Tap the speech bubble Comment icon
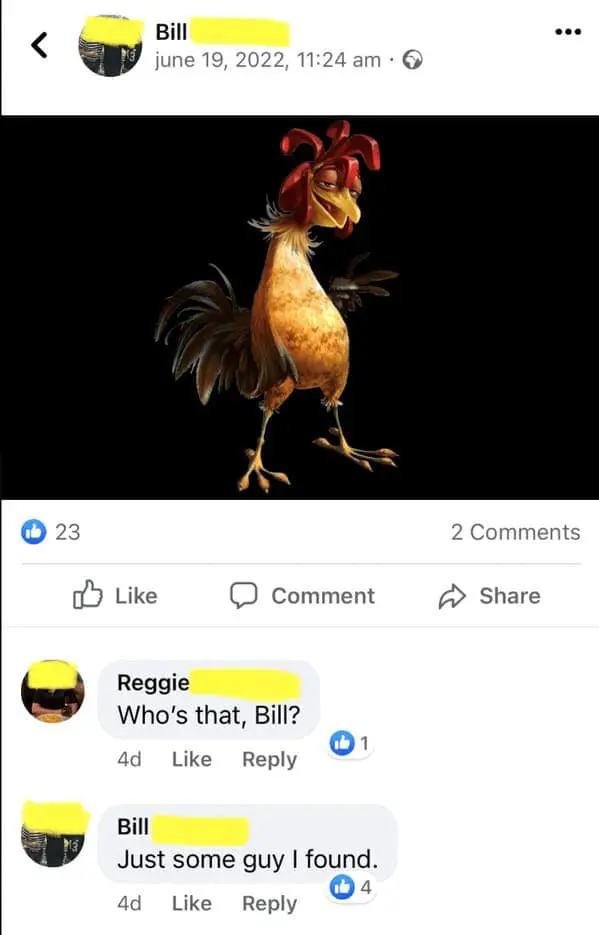599x935 pixels. coord(244,595)
